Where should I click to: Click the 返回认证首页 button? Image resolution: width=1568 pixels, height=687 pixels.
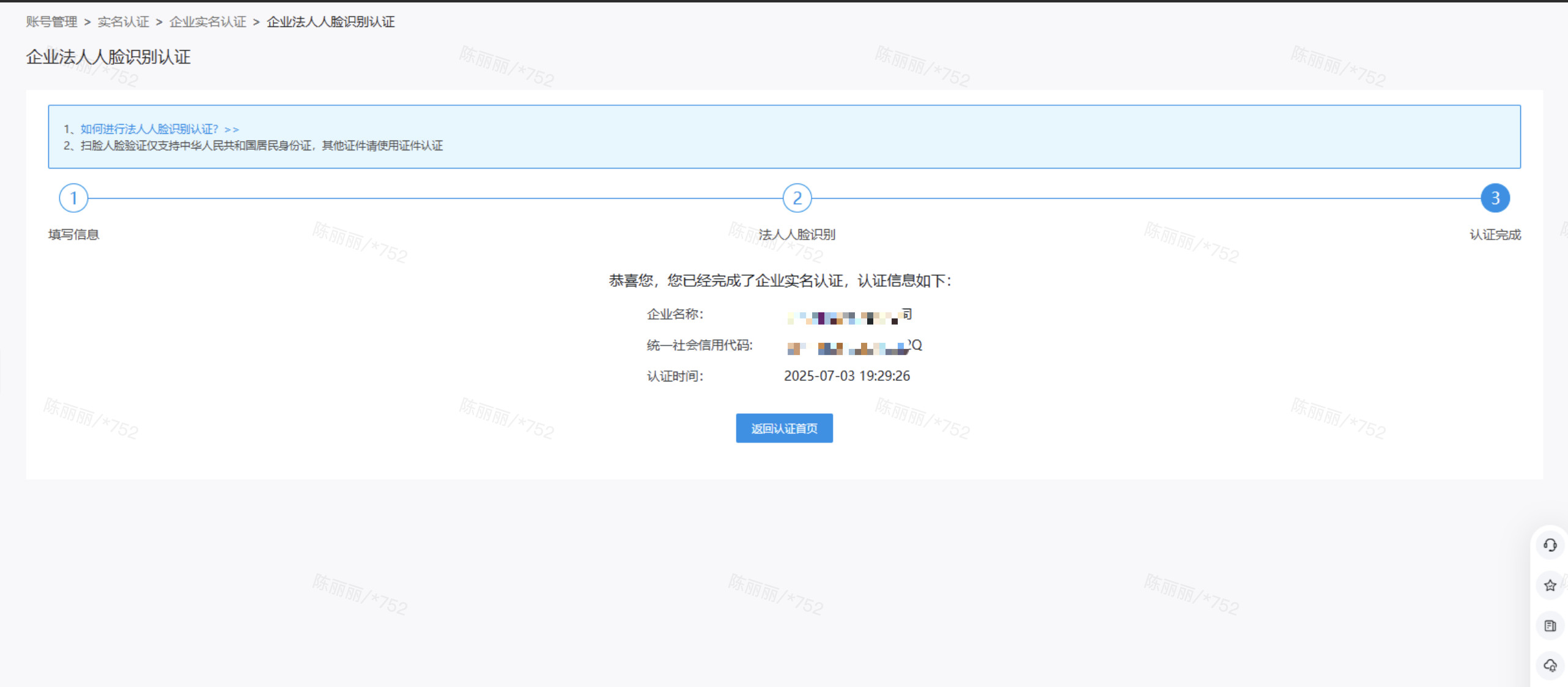click(x=784, y=428)
